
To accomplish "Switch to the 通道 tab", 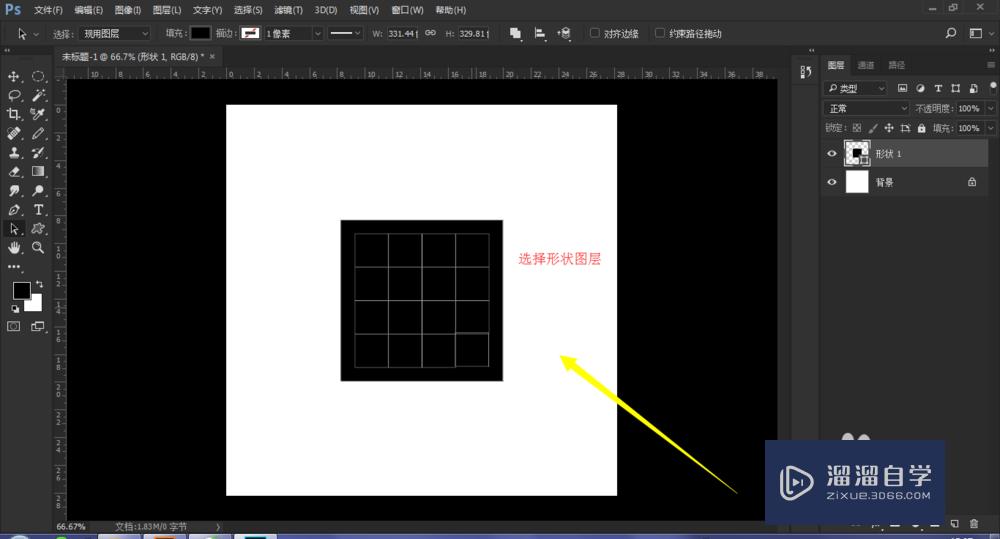I will coord(865,65).
